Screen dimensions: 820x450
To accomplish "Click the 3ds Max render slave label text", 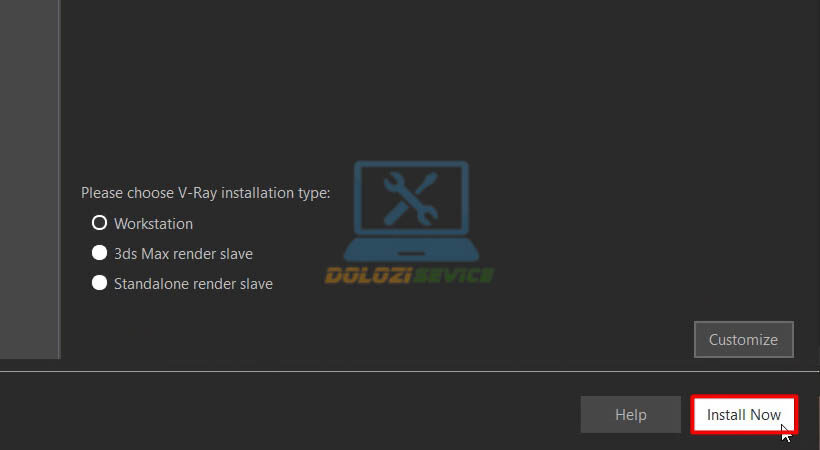I will coord(183,254).
